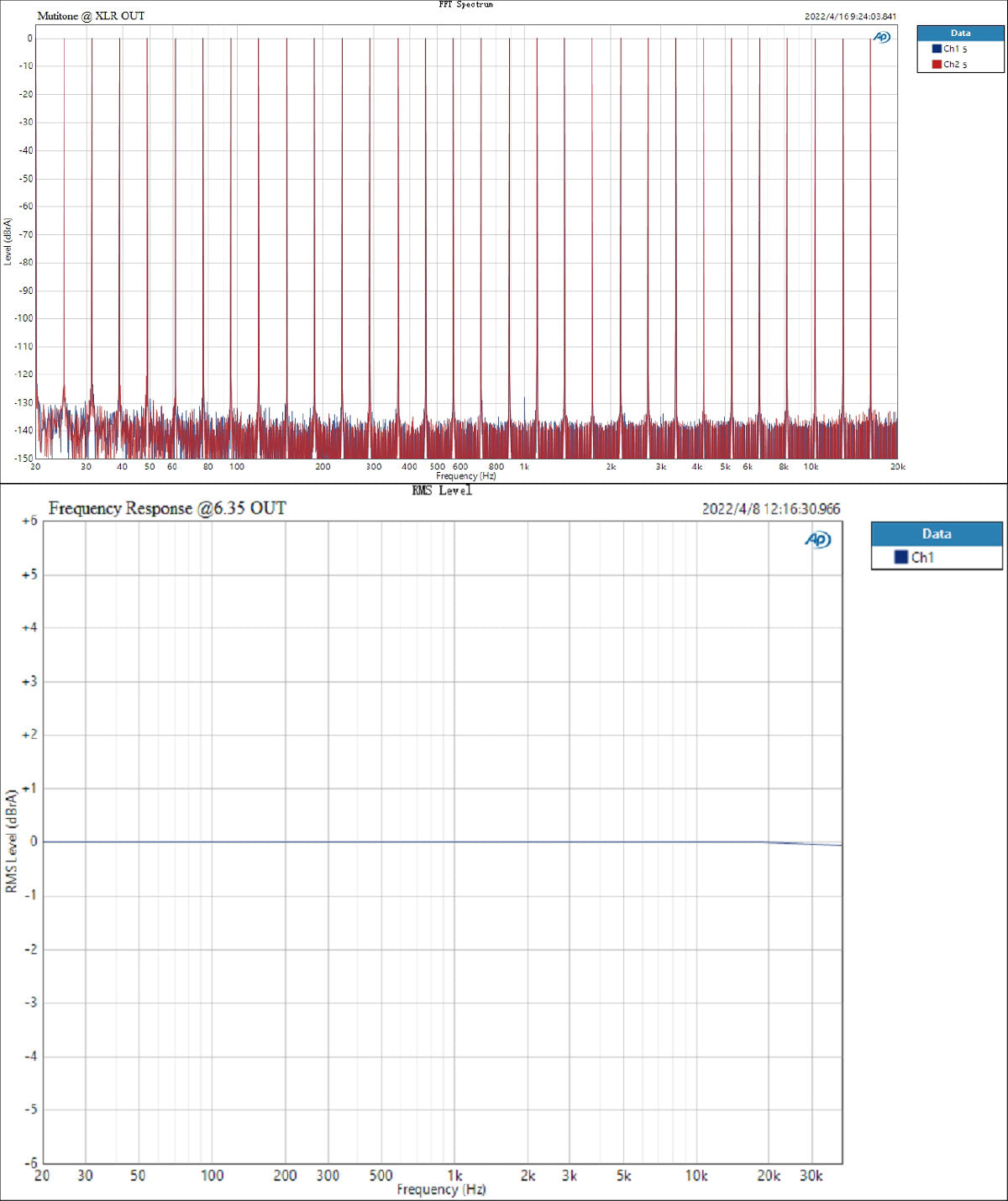Click the AP logo on the Frequency Response graph

(817, 539)
